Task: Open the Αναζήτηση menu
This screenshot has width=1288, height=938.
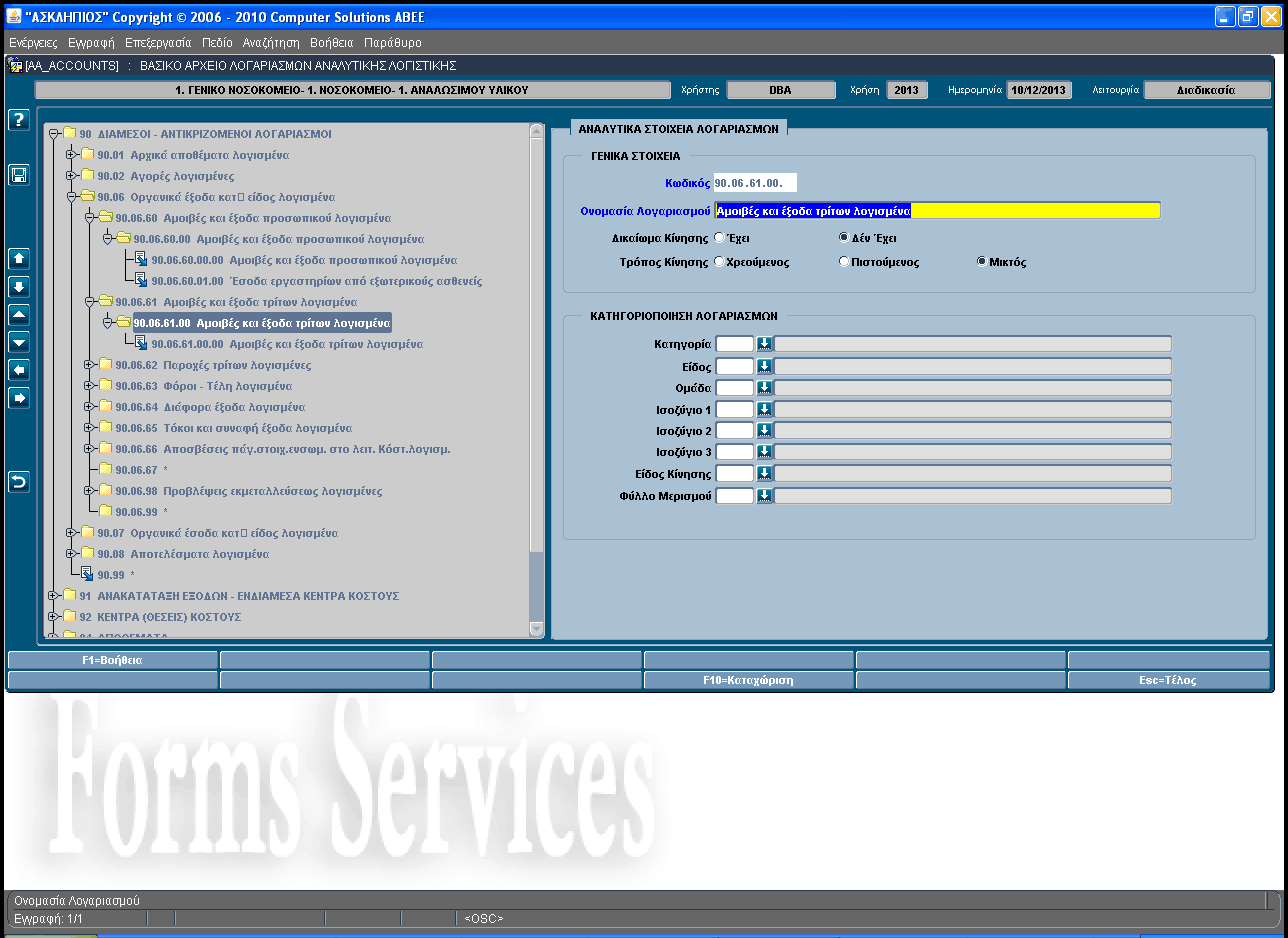Action: coord(270,43)
